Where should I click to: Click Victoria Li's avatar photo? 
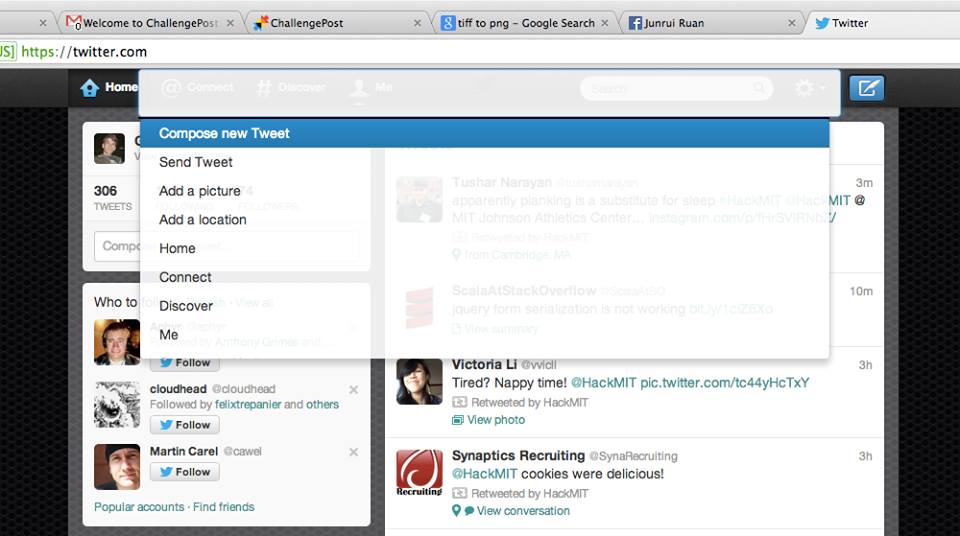point(419,382)
